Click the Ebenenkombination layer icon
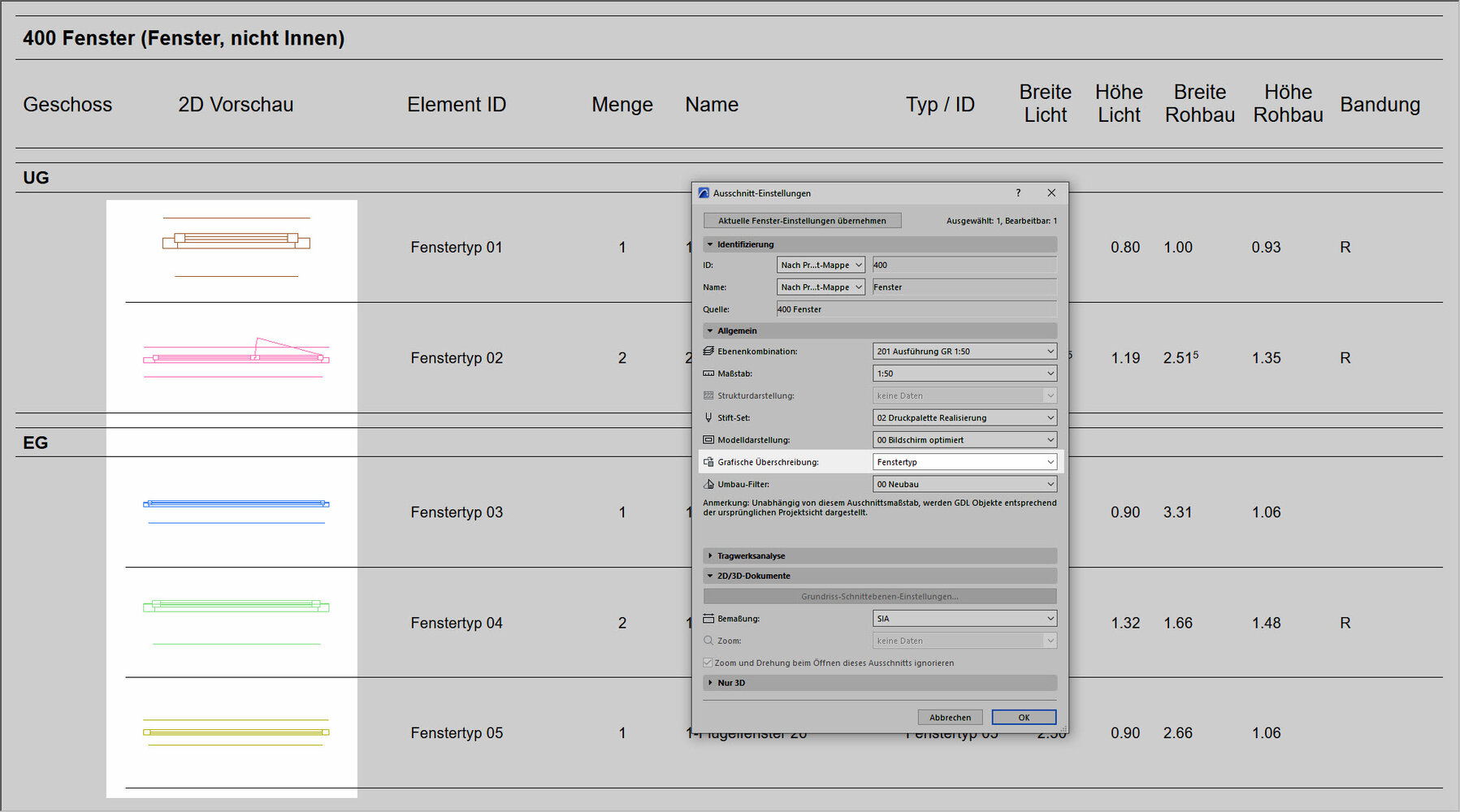 click(x=708, y=352)
